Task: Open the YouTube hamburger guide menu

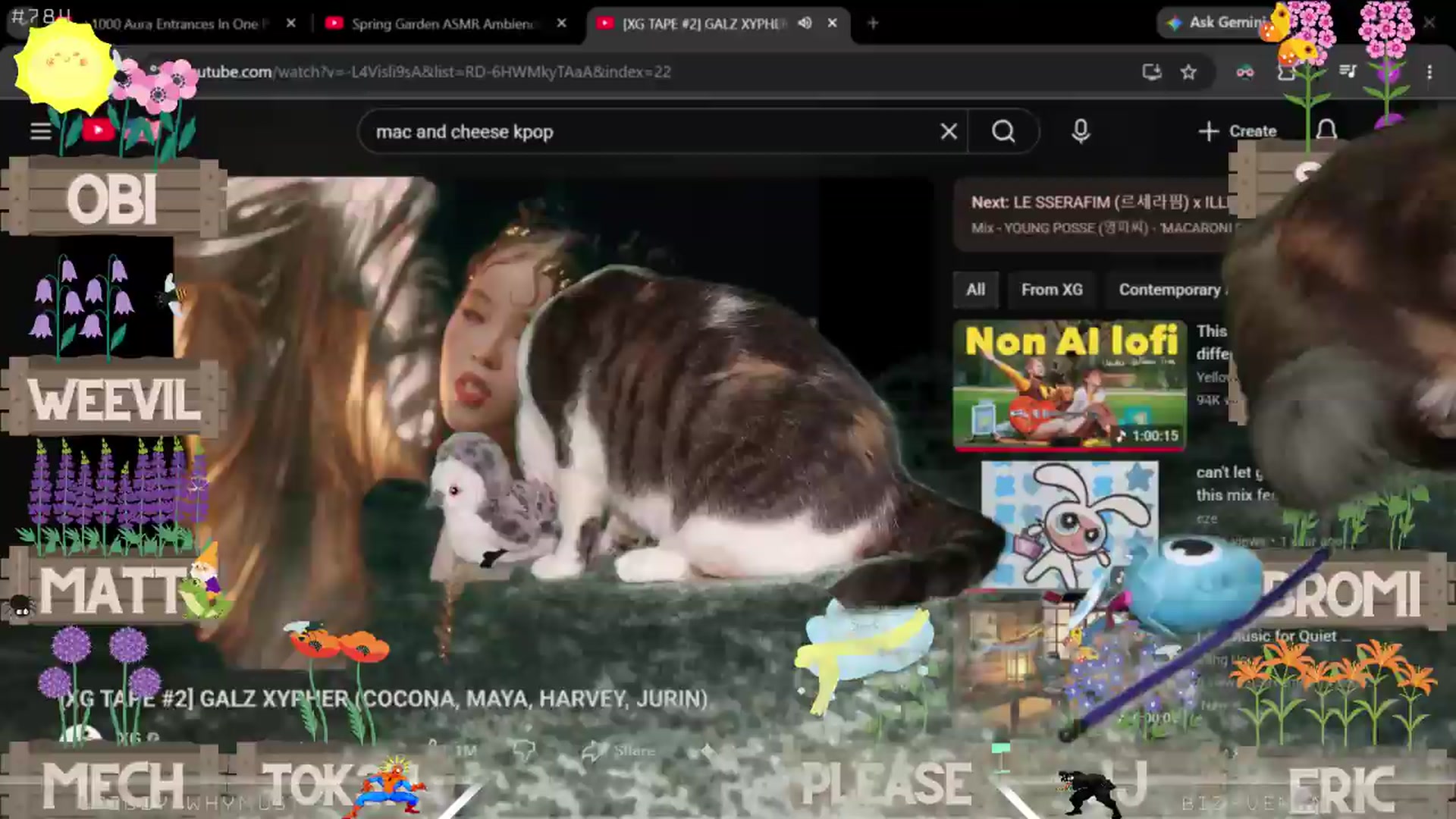Action: click(x=41, y=131)
